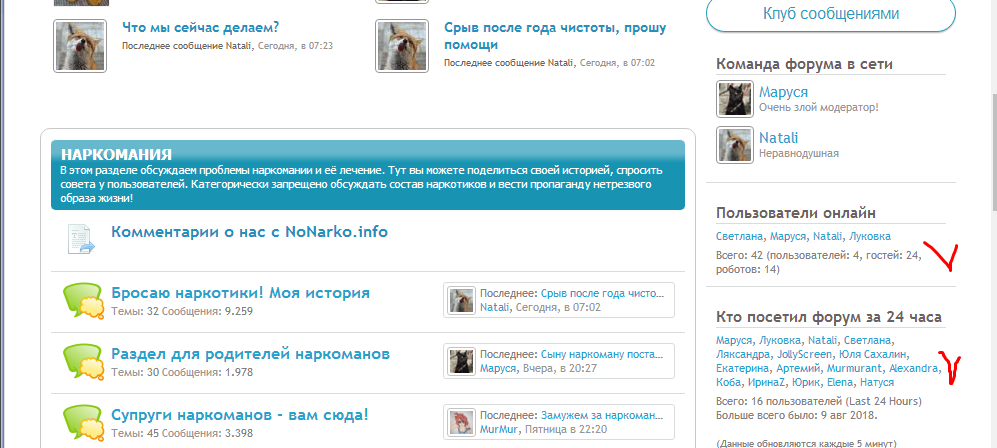Image resolution: width=997 pixels, height=448 pixels.
Task: Click Murmurant in the 24-hour visitors list
Action: click(855, 368)
